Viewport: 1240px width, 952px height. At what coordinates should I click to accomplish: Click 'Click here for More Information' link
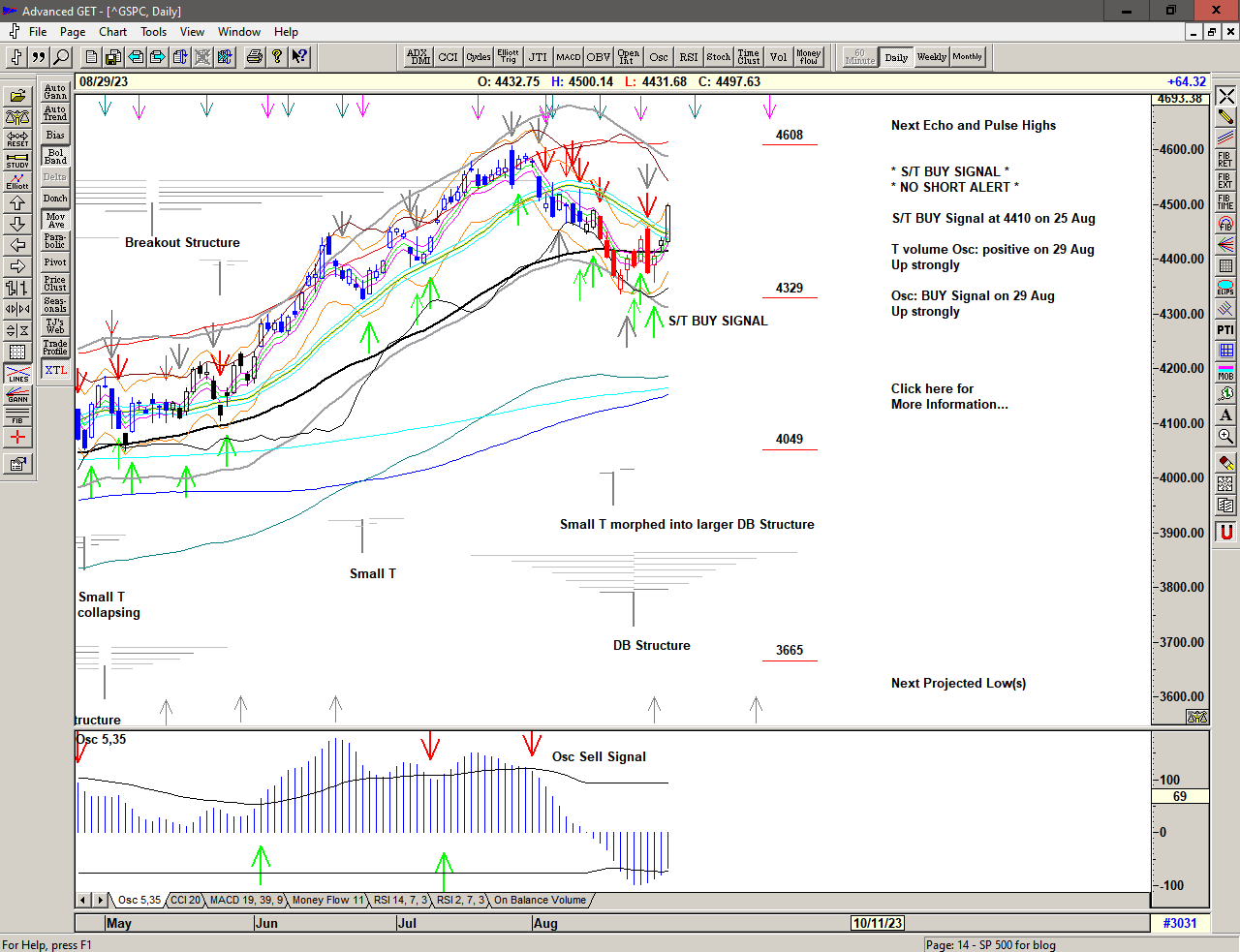coord(948,396)
